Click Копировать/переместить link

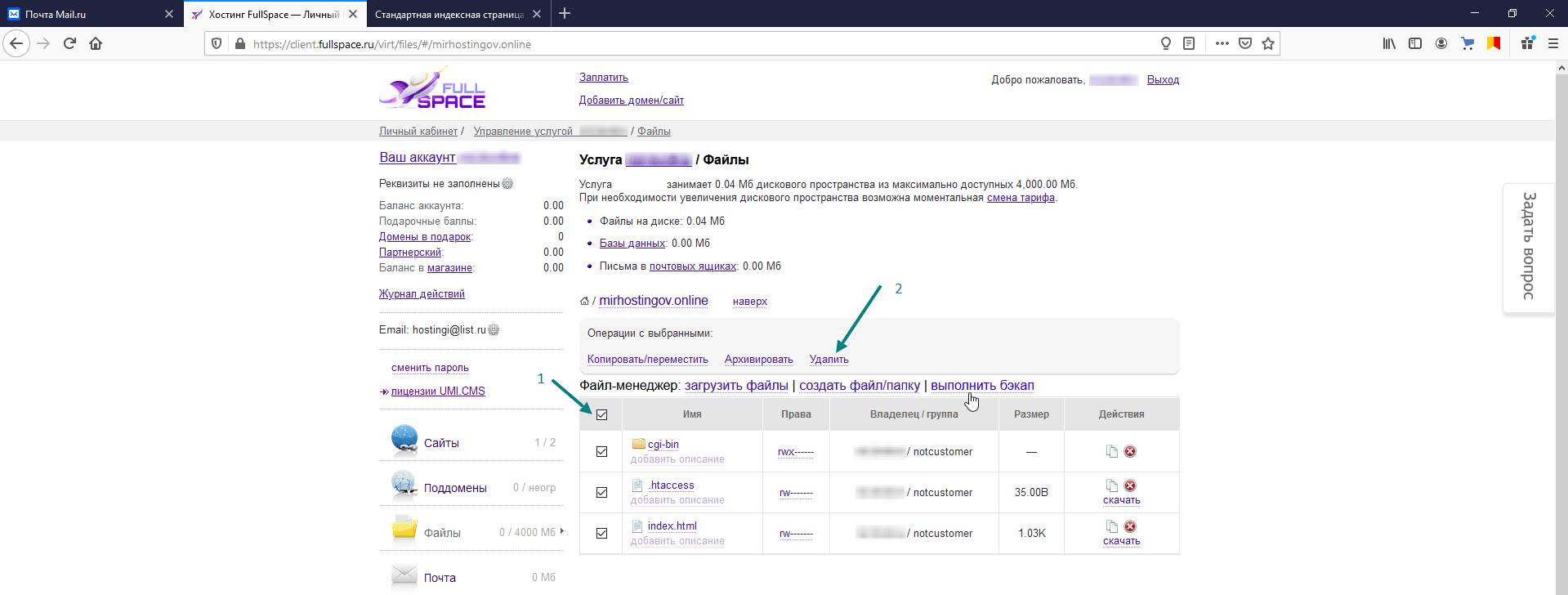(x=648, y=360)
